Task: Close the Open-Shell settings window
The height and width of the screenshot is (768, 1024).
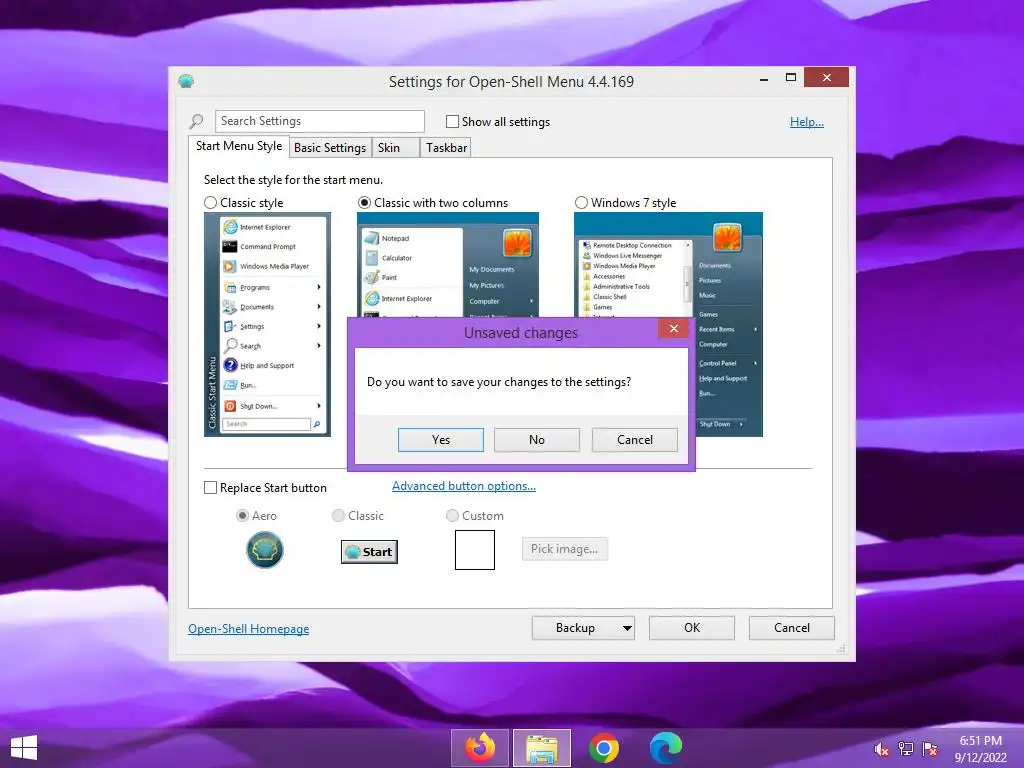Action: pyautogui.click(x=827, y=78)
